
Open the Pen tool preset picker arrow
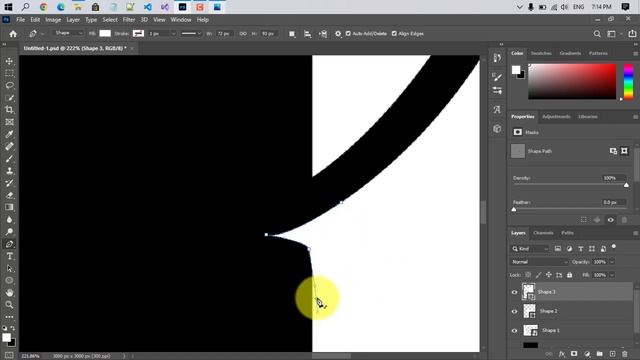point(42,34)
